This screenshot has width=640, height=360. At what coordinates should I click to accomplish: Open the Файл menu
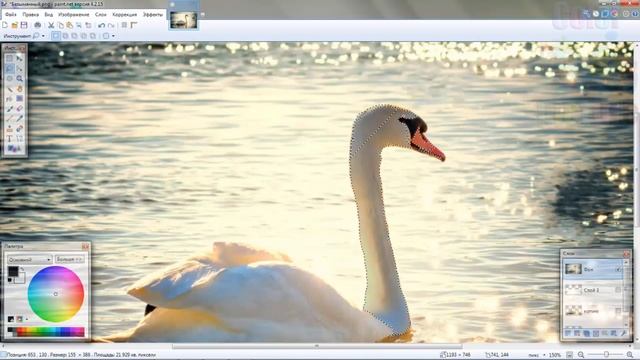[11, 14]
